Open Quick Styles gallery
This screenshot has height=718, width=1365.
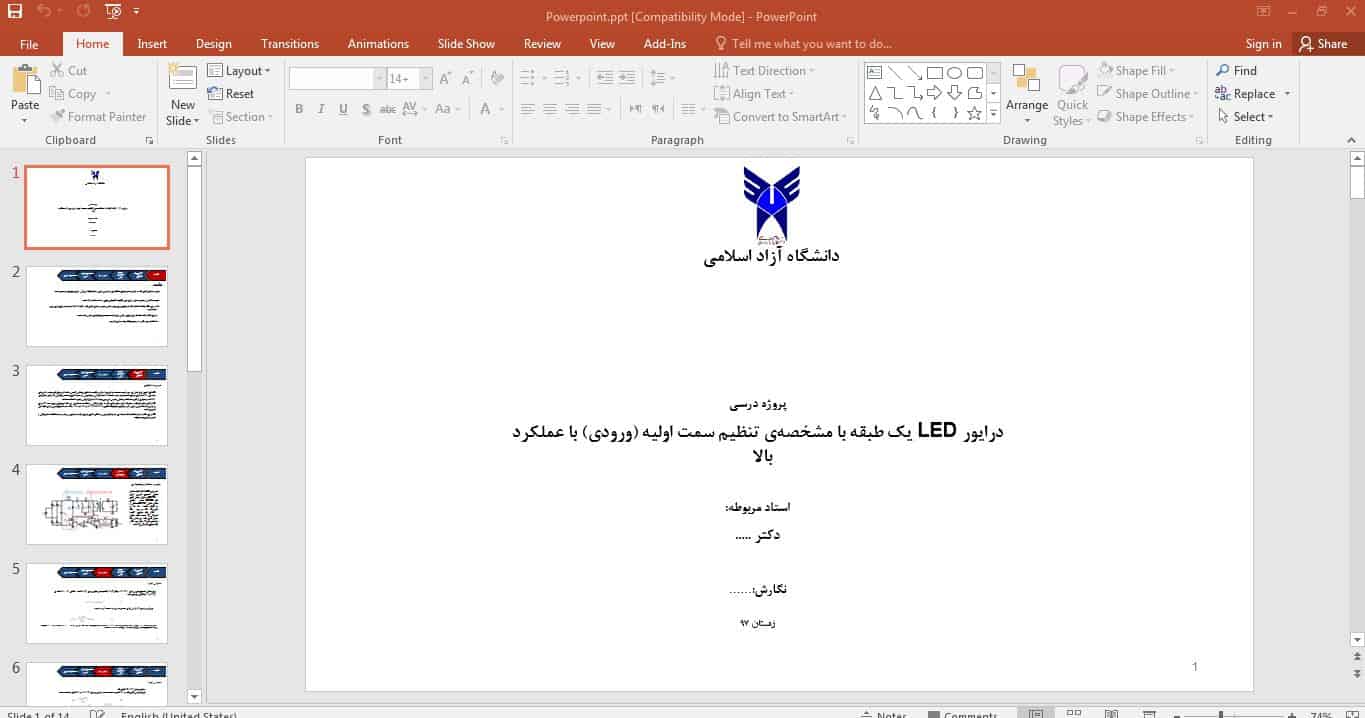tap(1072, 95)
